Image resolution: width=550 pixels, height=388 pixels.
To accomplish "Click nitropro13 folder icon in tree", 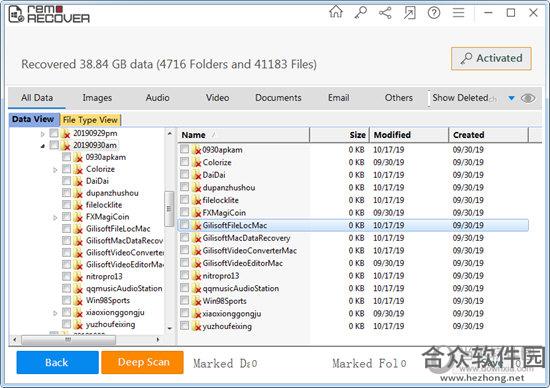I will pos(78,276).
